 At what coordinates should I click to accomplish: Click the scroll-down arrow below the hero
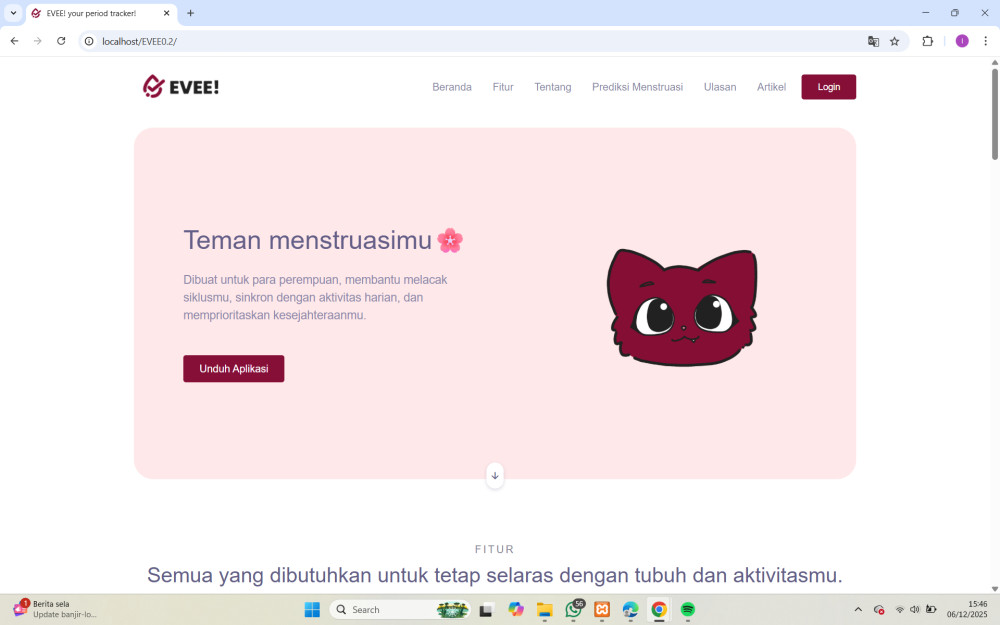495,476
